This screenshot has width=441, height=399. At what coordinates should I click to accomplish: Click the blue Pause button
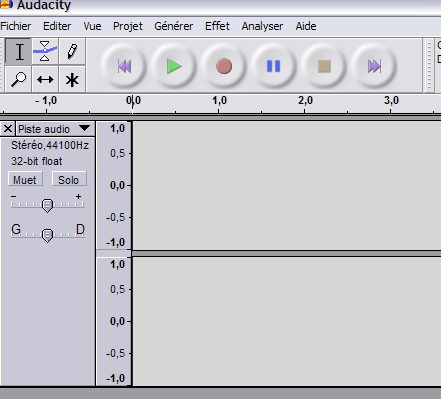(274, 66)
